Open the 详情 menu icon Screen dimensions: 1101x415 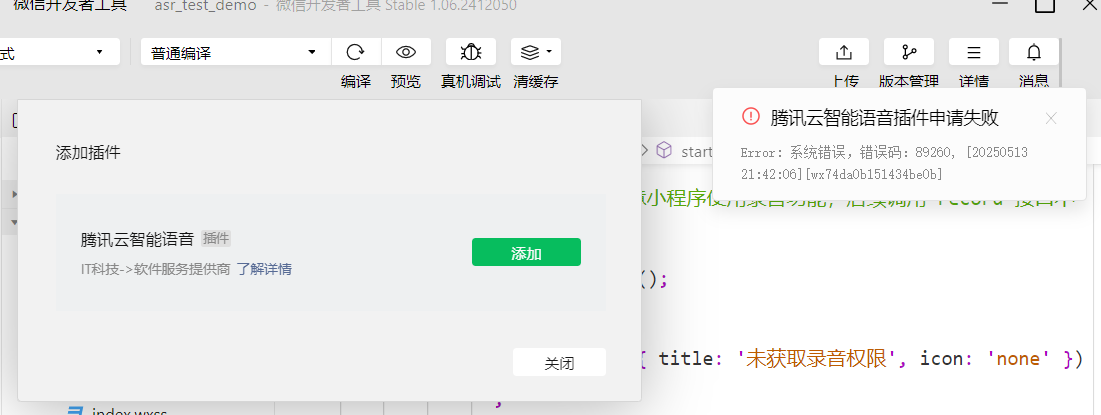974,52
